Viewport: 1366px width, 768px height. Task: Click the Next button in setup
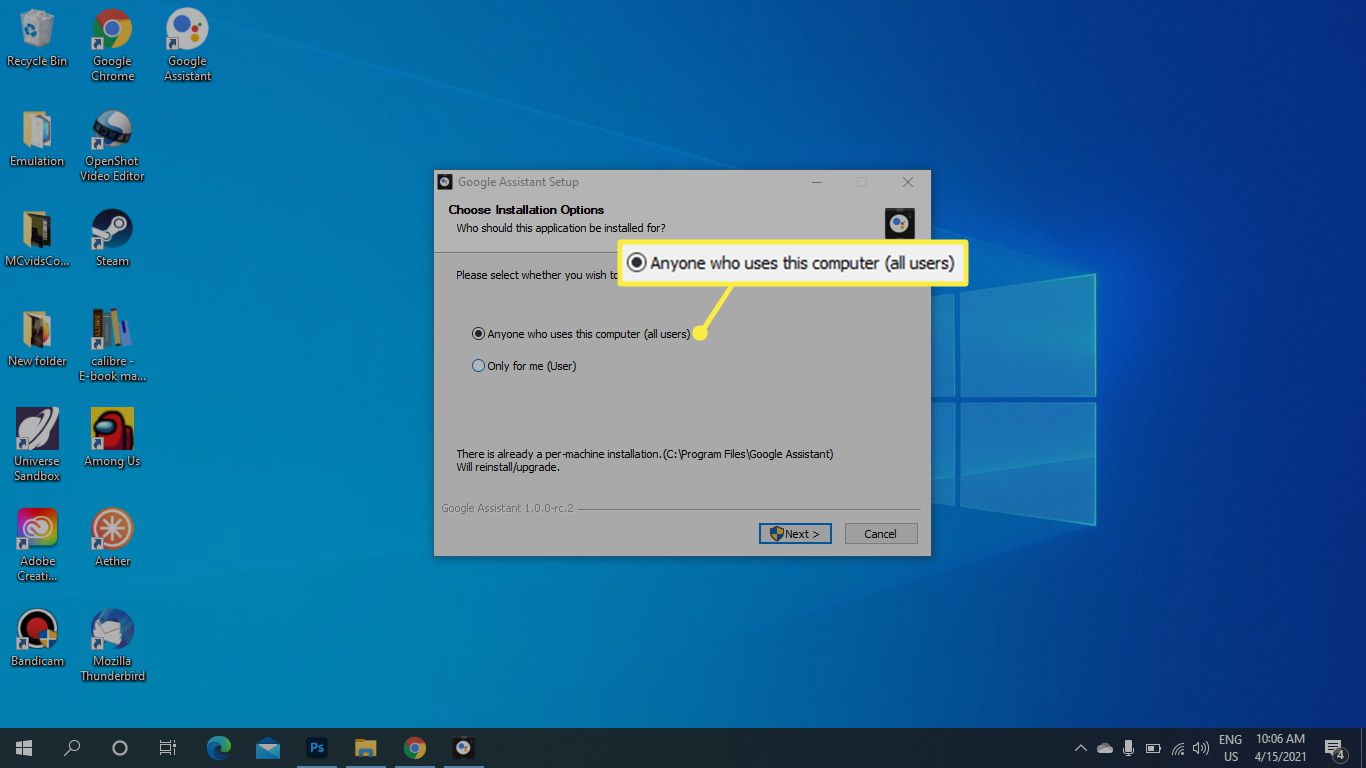click(x=795, y=534)
